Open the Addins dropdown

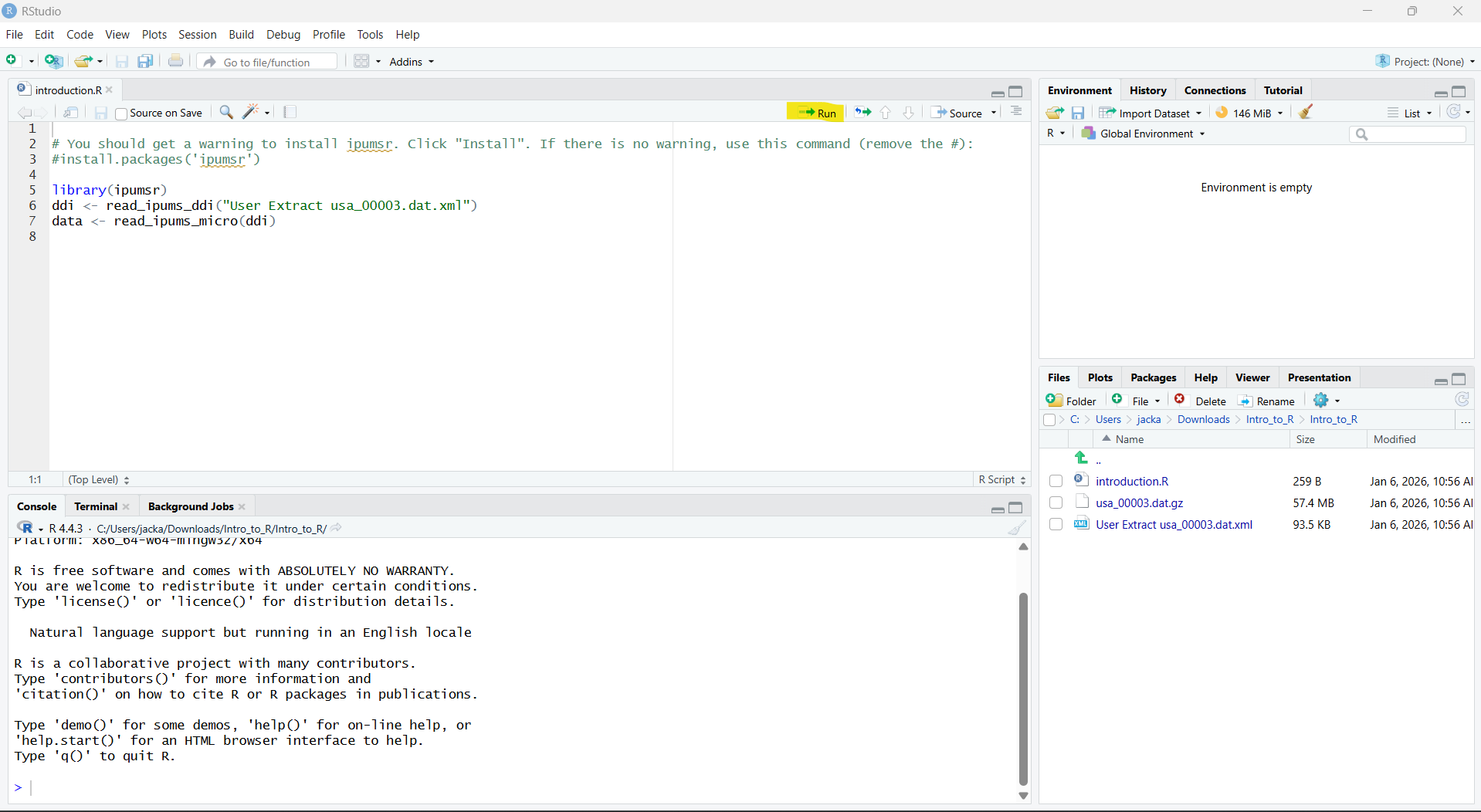point(412,62)
